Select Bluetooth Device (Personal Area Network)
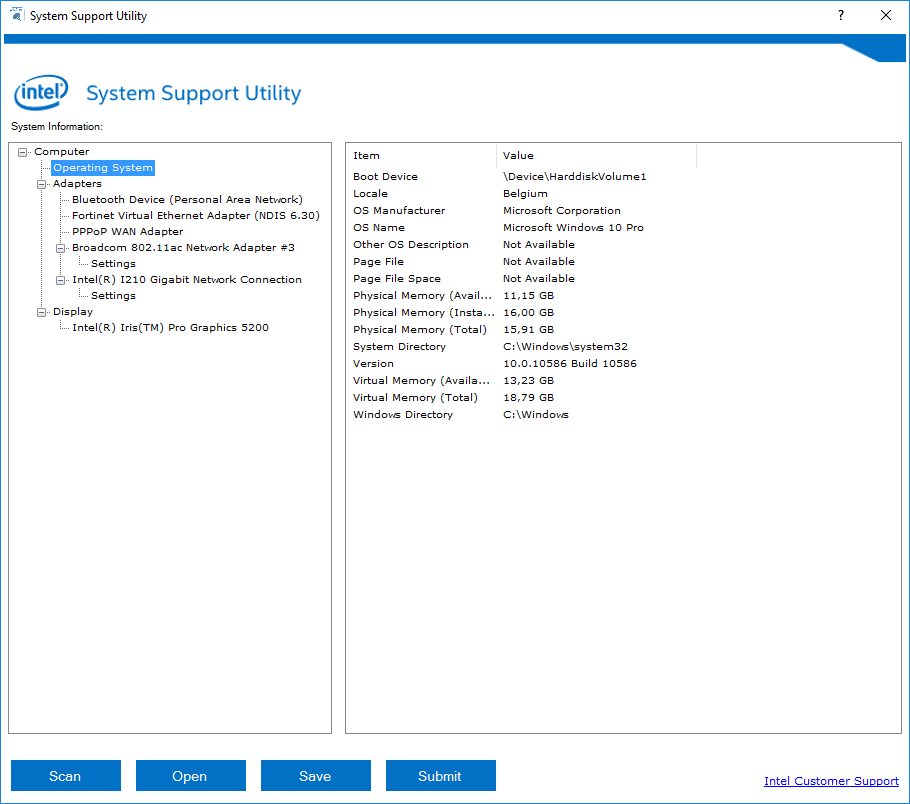This screenshot has width=910, height=804. (x=186, y=200)
